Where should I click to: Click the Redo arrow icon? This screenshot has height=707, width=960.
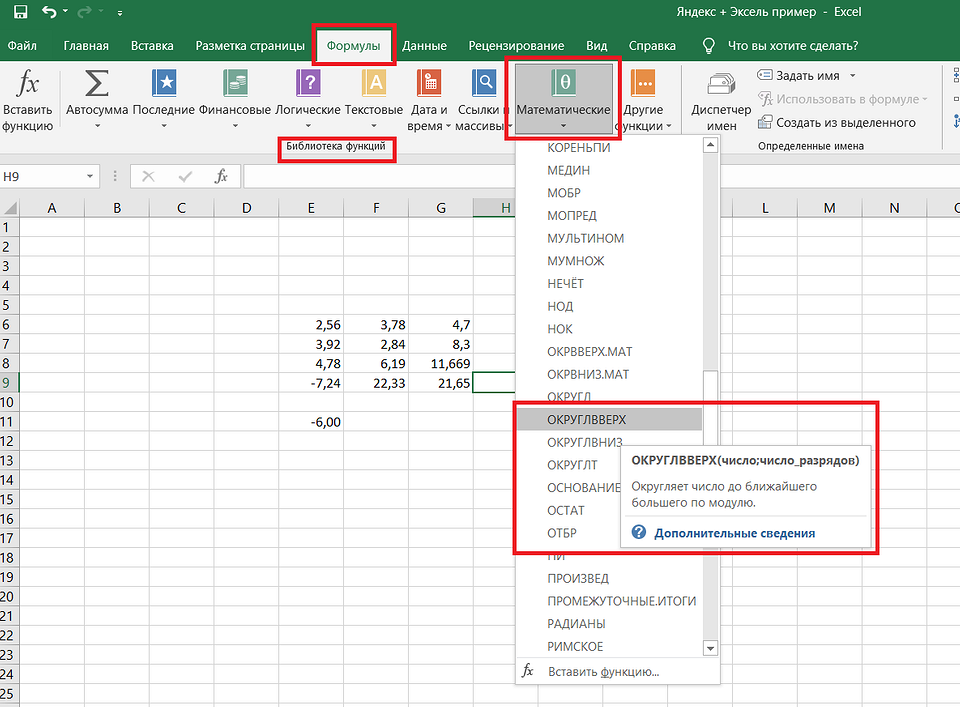pos(85,12)
